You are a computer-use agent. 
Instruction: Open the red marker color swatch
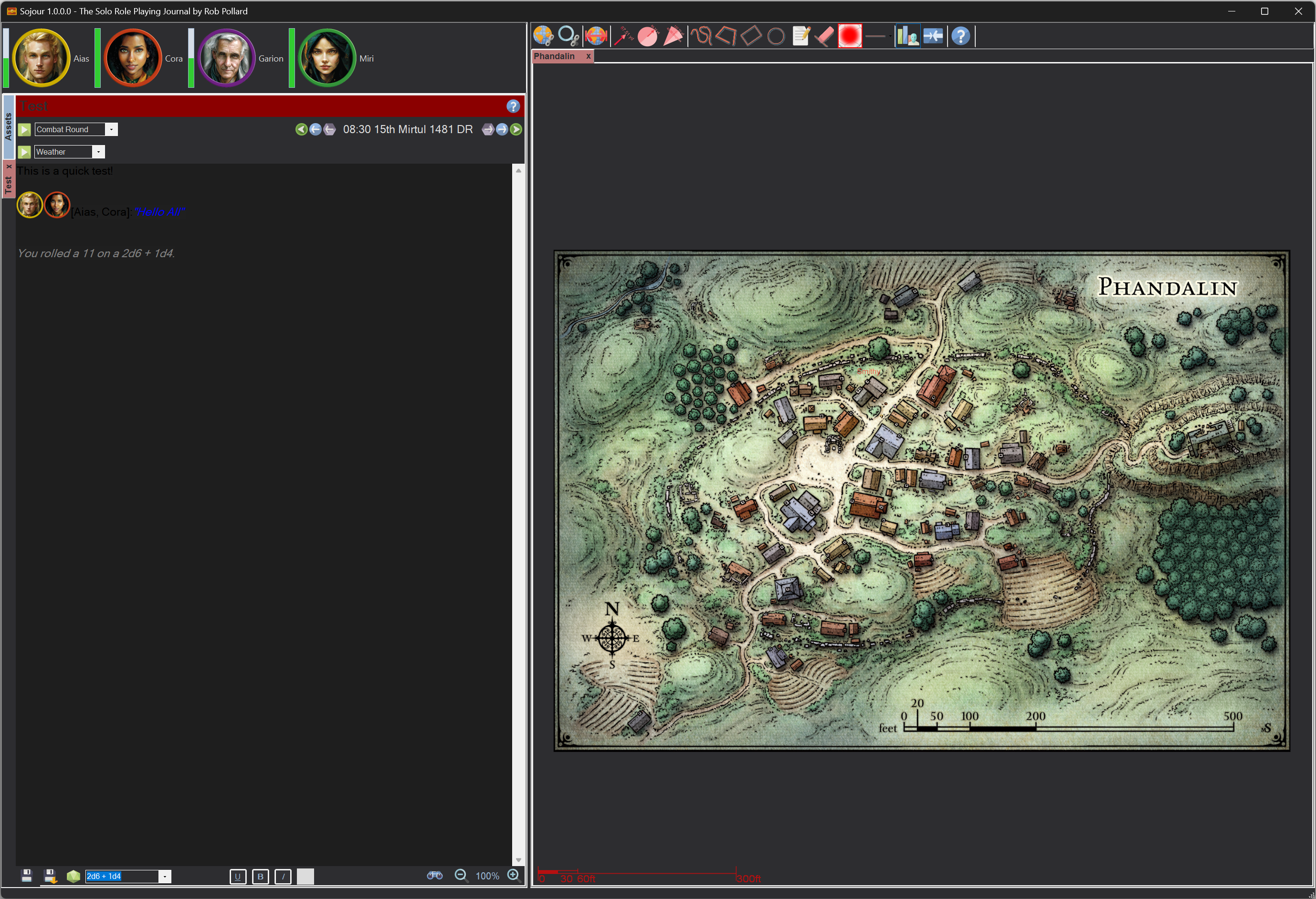[x=849, y=36]
